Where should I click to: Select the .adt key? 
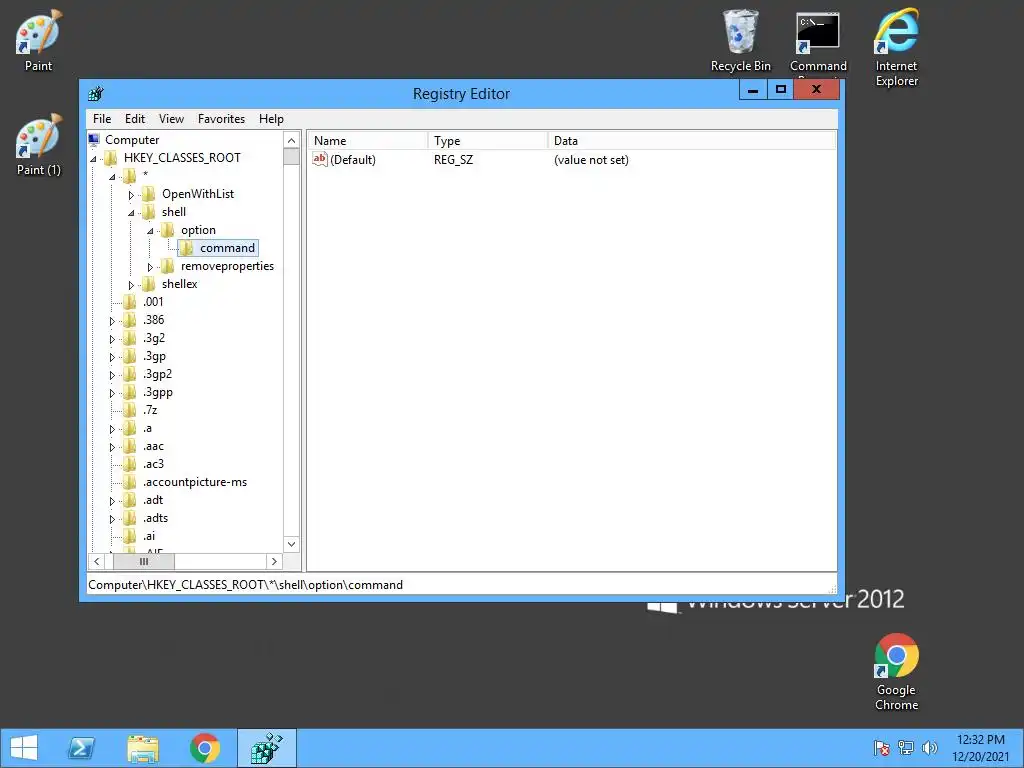[x=153, y=500]
